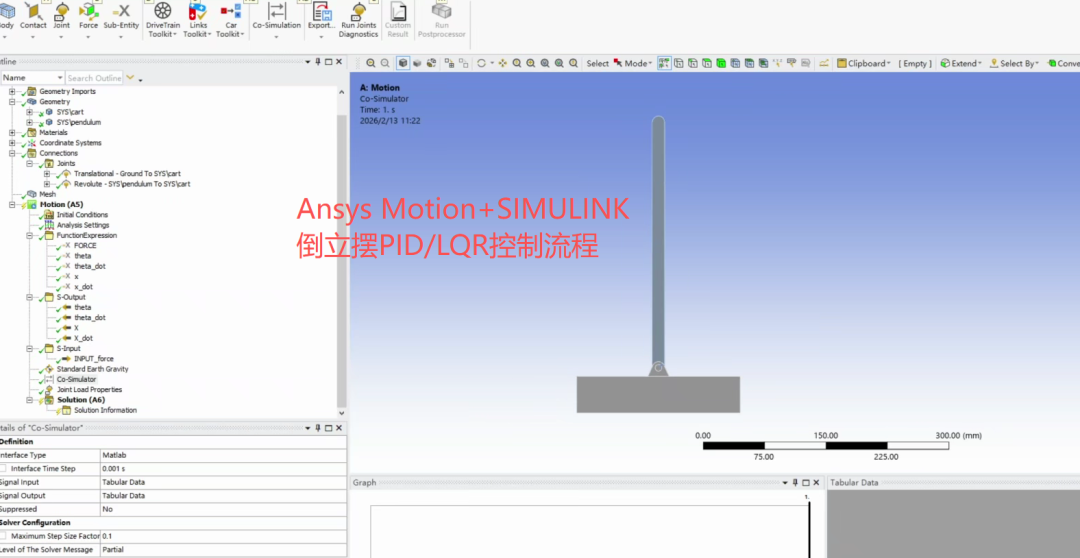The width and height of the screenshot is (1080, 558).
Task: Click the pendulum rod in the viewport
Action: (658, 241)
